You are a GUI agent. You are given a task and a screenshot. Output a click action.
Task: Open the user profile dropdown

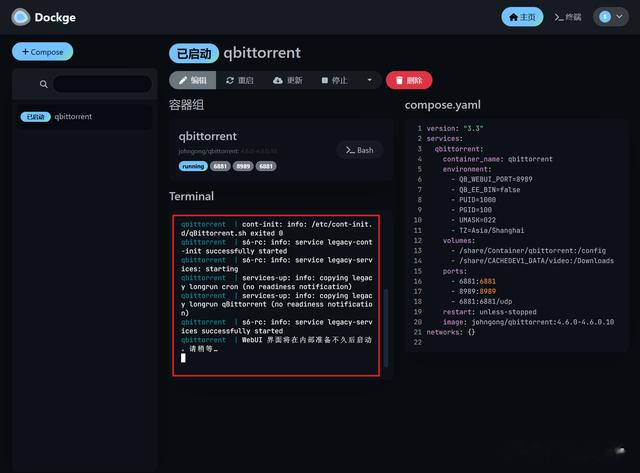point(611,17)
